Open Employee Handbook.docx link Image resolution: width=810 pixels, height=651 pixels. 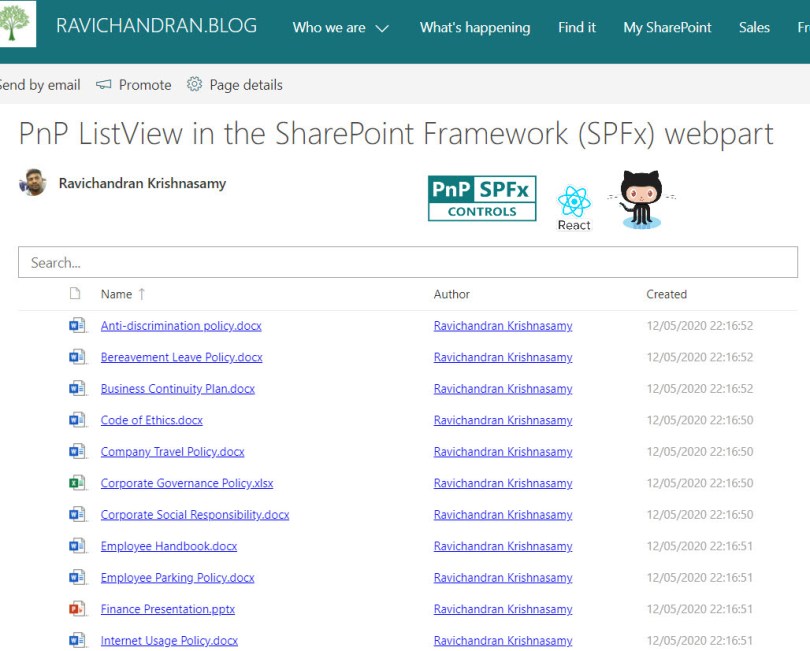click(169, 546)
